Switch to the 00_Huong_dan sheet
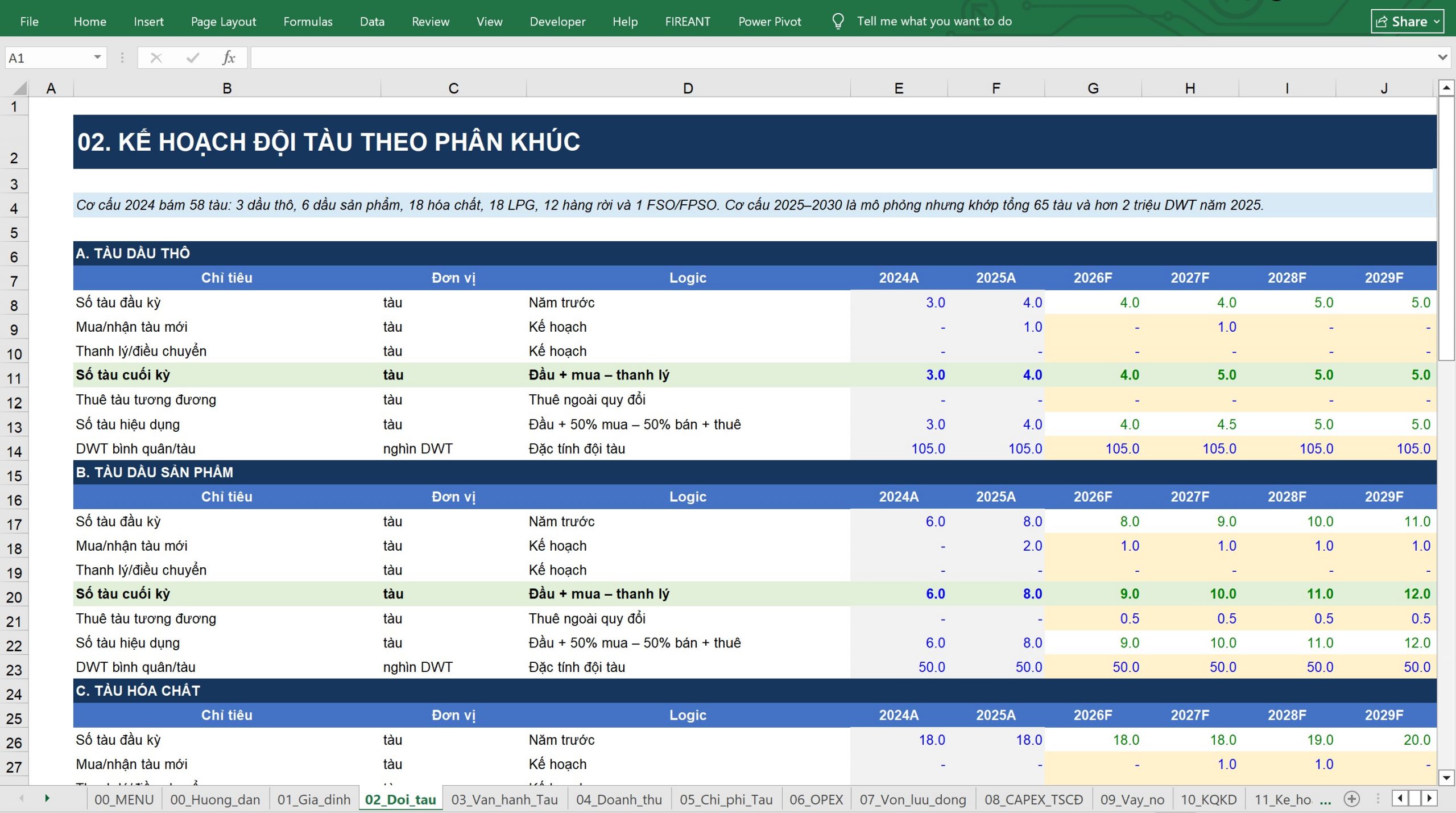1456x813 pixels. (215, 799)
